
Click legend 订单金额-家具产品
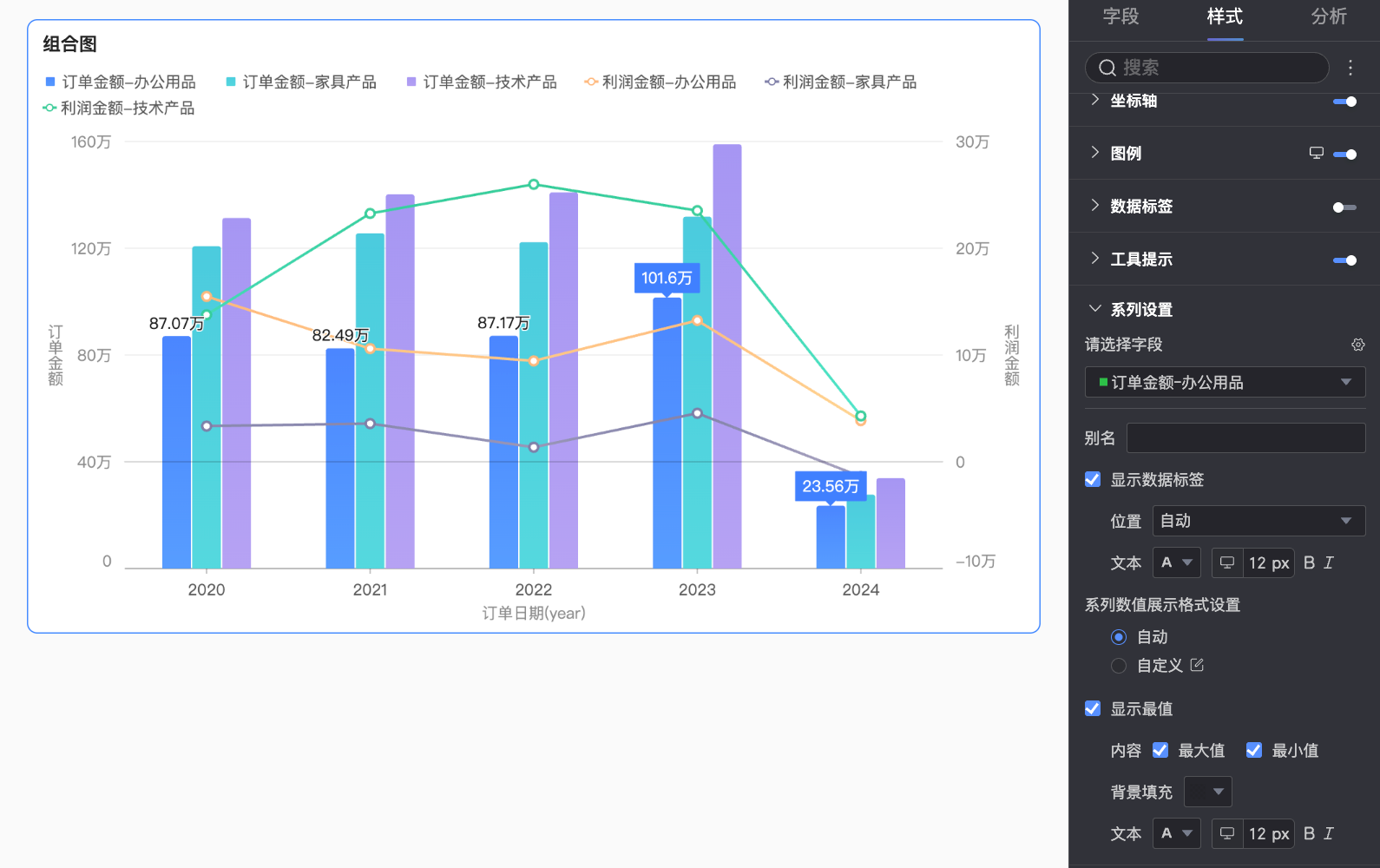click(301, 82)
